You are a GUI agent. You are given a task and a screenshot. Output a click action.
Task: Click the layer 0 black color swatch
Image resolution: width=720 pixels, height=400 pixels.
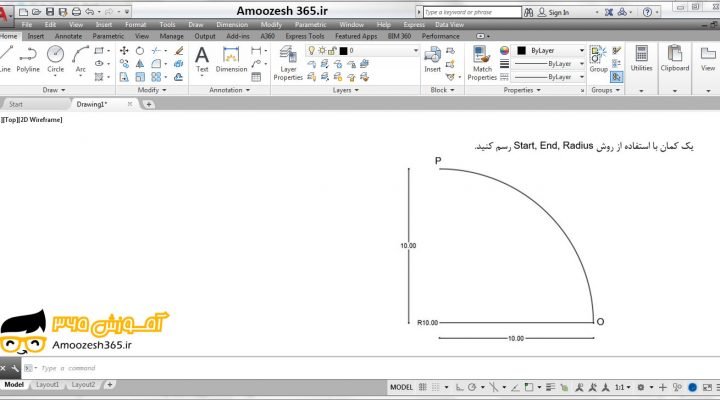pyautogui.click(x=343, y=51)
